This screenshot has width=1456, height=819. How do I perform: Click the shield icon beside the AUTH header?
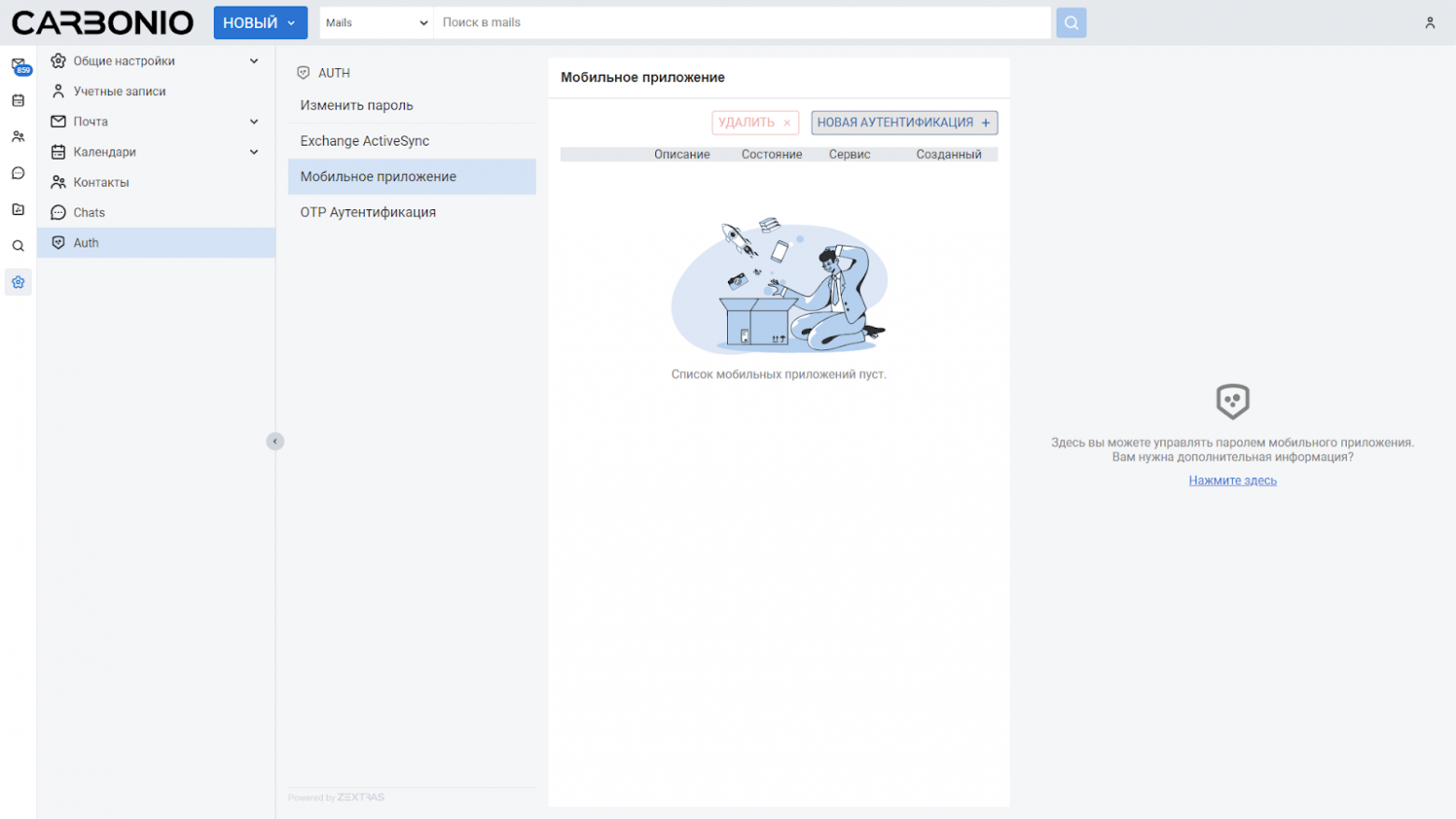coord(303,73)
